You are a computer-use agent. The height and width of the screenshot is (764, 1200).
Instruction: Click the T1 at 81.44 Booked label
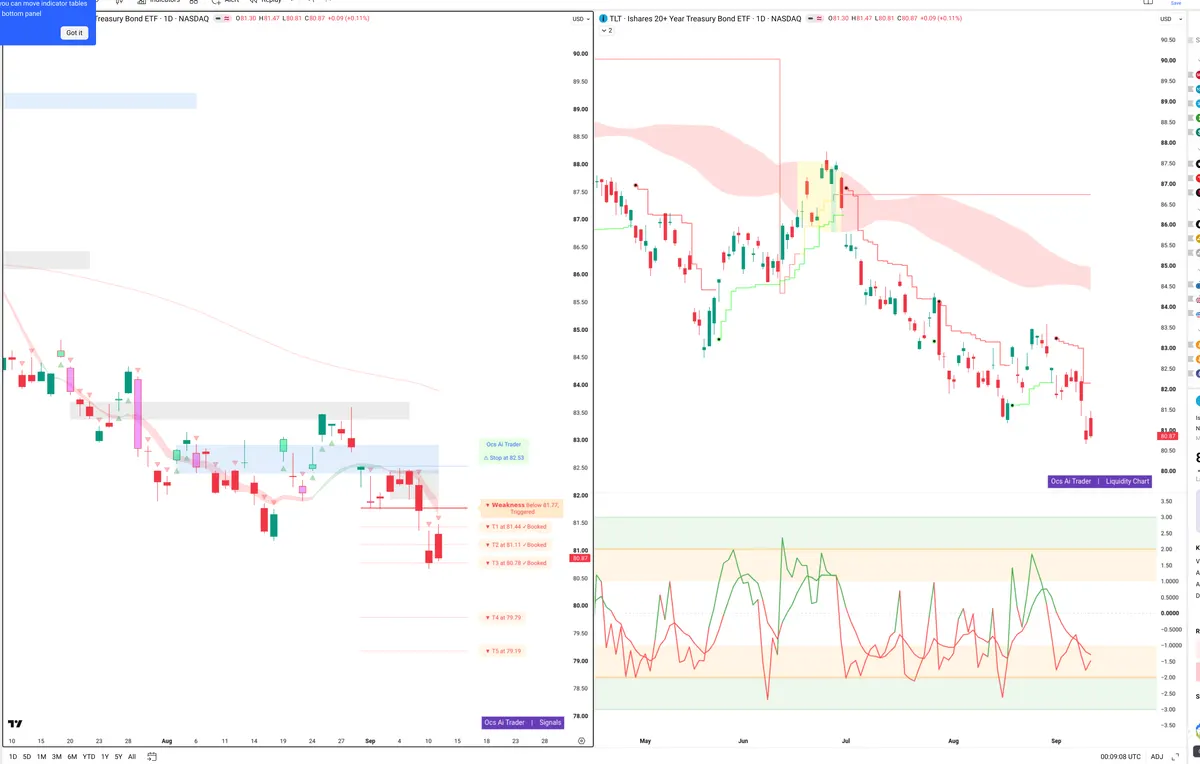click(516, 526)
